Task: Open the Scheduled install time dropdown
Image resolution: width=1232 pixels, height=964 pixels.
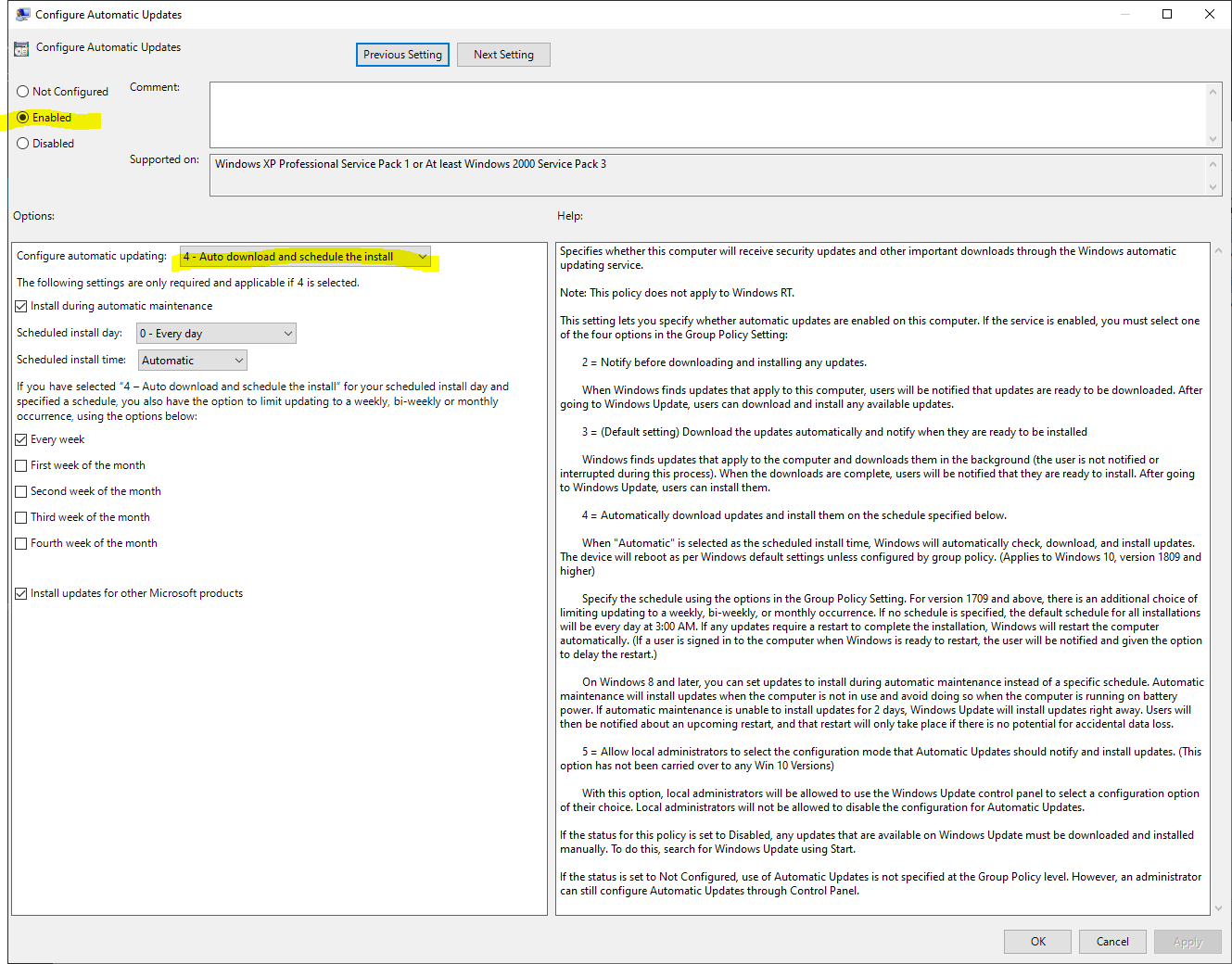Action: (193, 361)
